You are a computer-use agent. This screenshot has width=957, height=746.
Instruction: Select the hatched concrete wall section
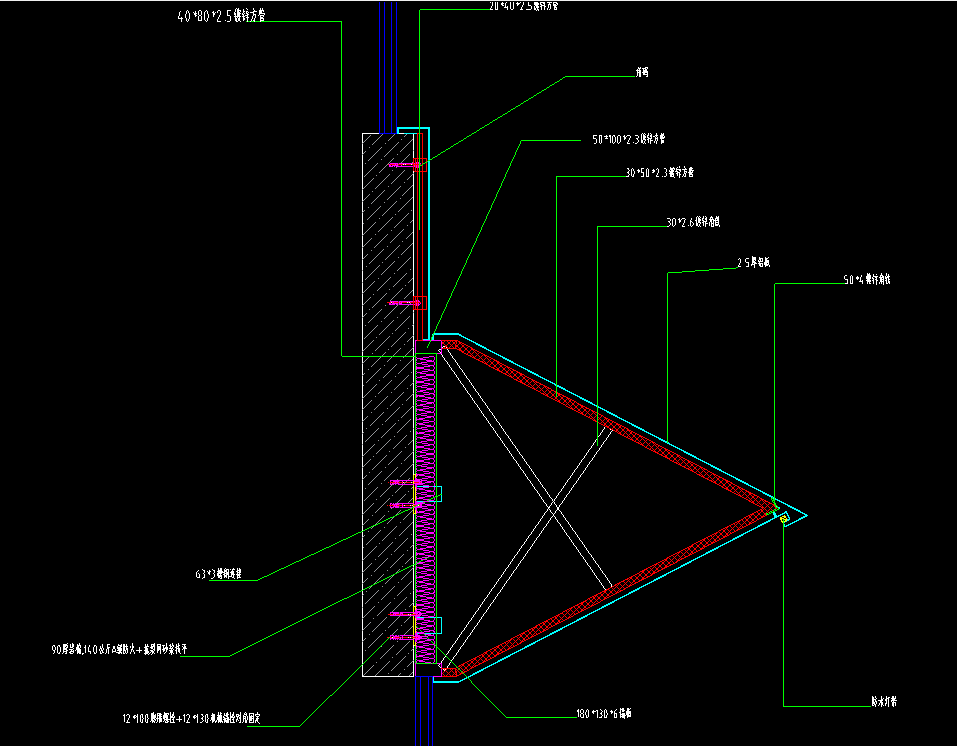(388, 405)
